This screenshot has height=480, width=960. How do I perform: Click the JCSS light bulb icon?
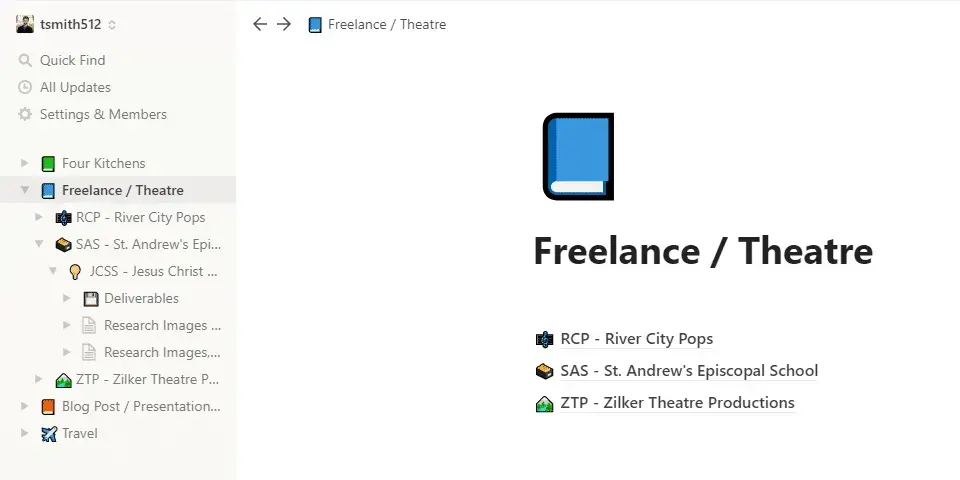pos(75,271)
